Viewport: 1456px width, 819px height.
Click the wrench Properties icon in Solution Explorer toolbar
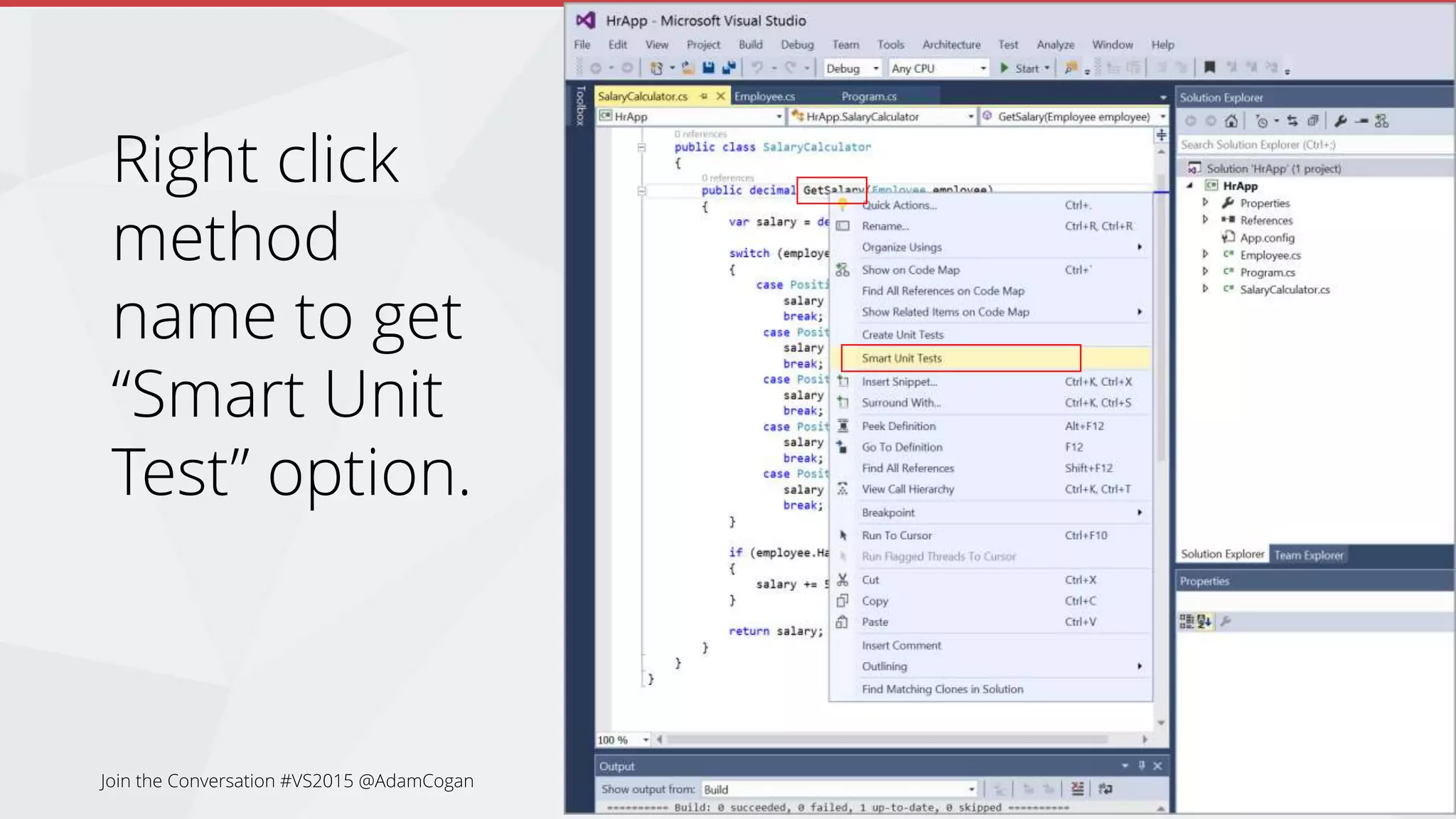[1340, 121]
